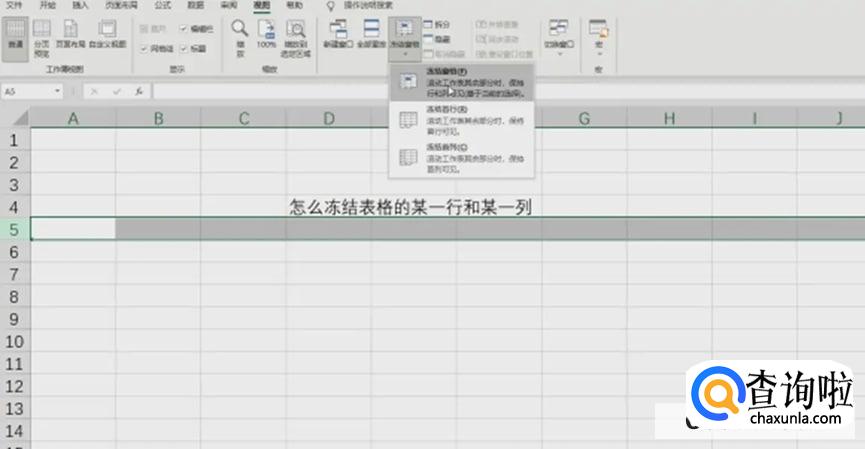This screenshot has height=449, width=865.
Task: Click Synchronous Scrolling (同步滚动)
Action: (x=497, y=40)
